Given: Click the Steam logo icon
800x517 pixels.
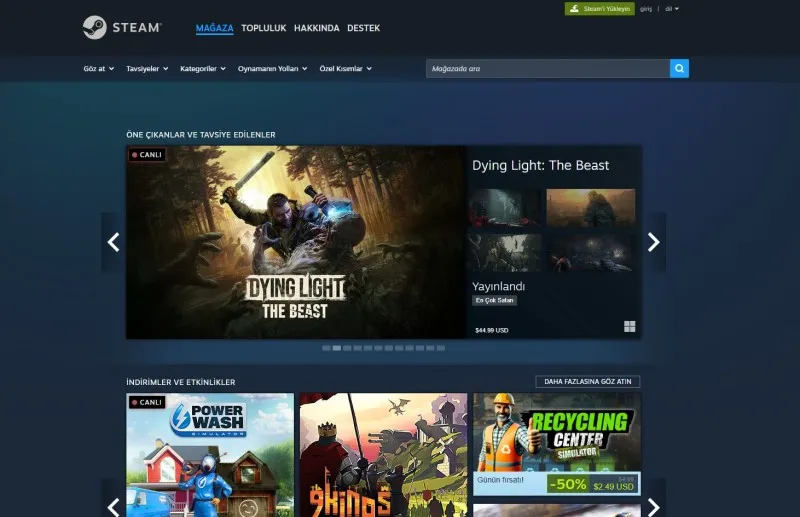Looking at the screenshot, I should [x=94, y=28].
